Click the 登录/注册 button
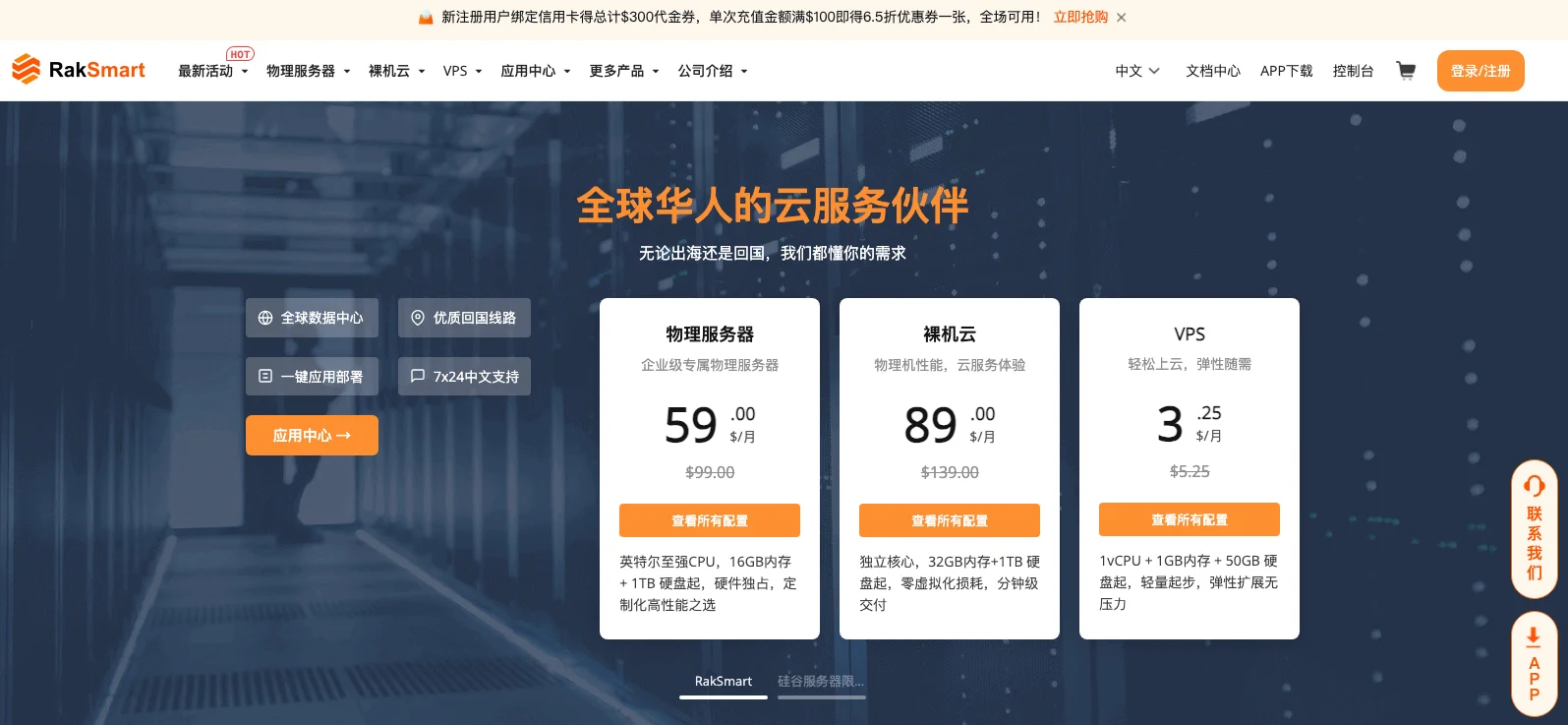This screenshot has height=725, width=1568. [1481, 71]
